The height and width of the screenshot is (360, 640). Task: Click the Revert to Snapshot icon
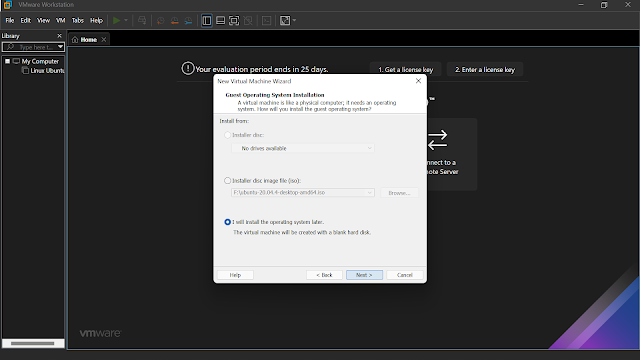point(175,20)
